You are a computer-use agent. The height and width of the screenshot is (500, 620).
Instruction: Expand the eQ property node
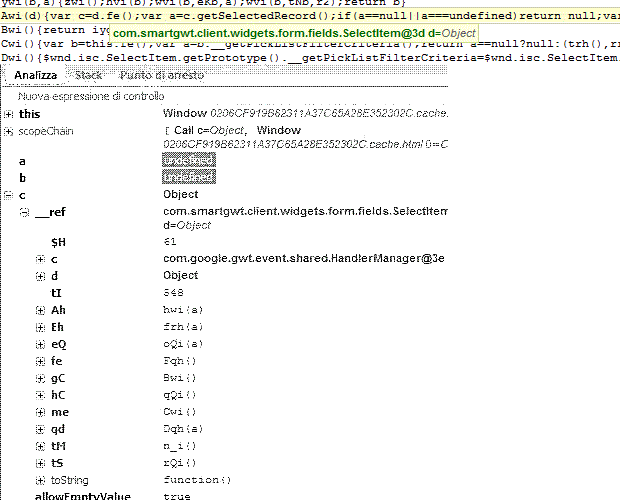pos(41,342)
